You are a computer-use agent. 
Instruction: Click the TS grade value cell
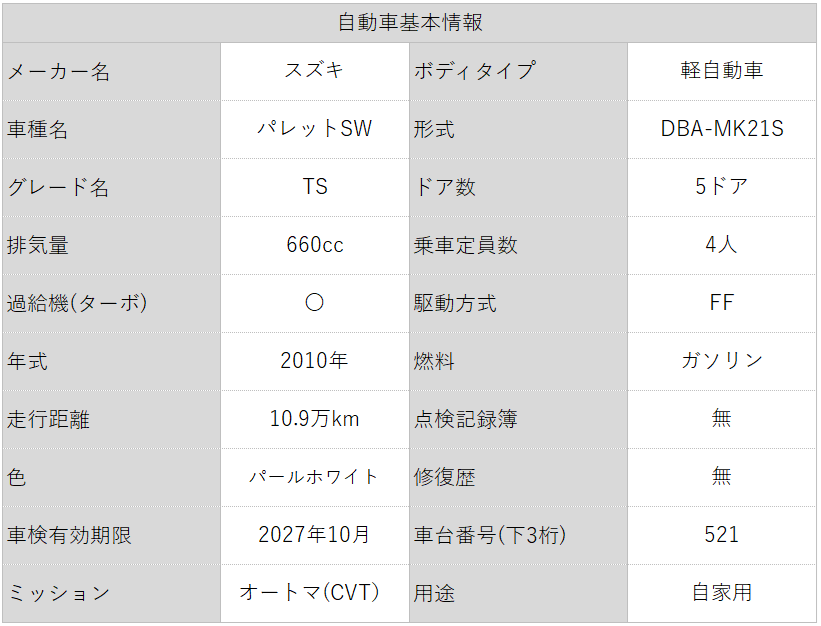point(314,187)
